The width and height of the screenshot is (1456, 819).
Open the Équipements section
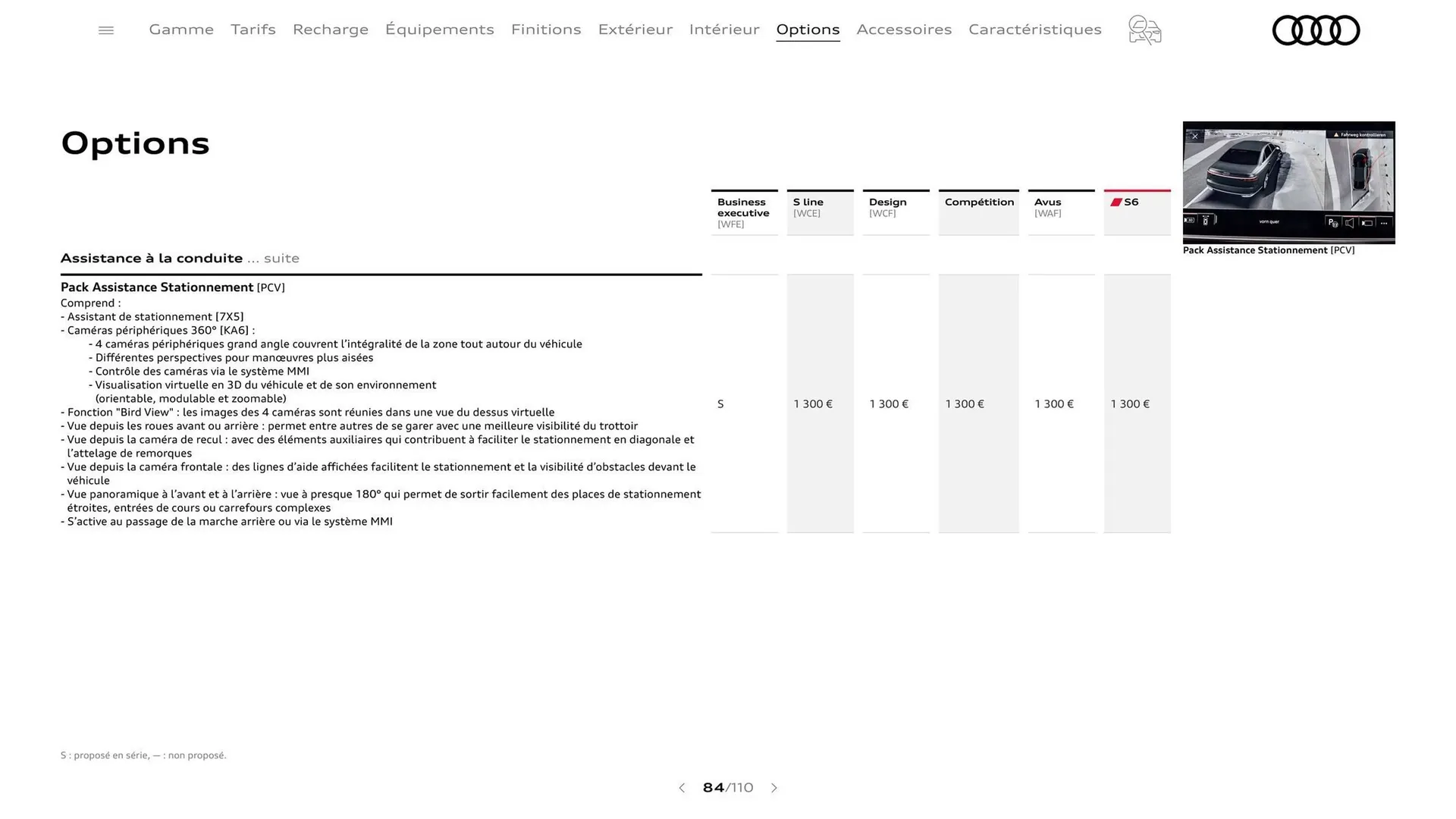[x=440, y=30]
